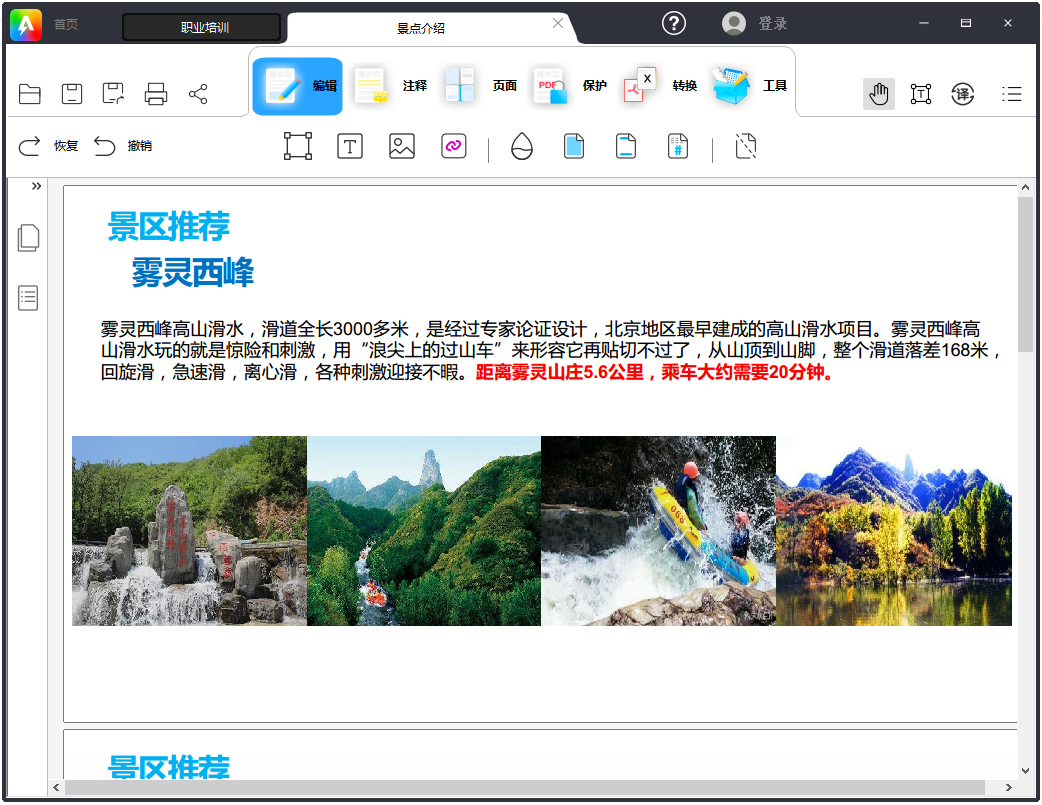1042x805 pixels.
Task: Expand the collapsed left sidebar
Action: coord(35,185)
